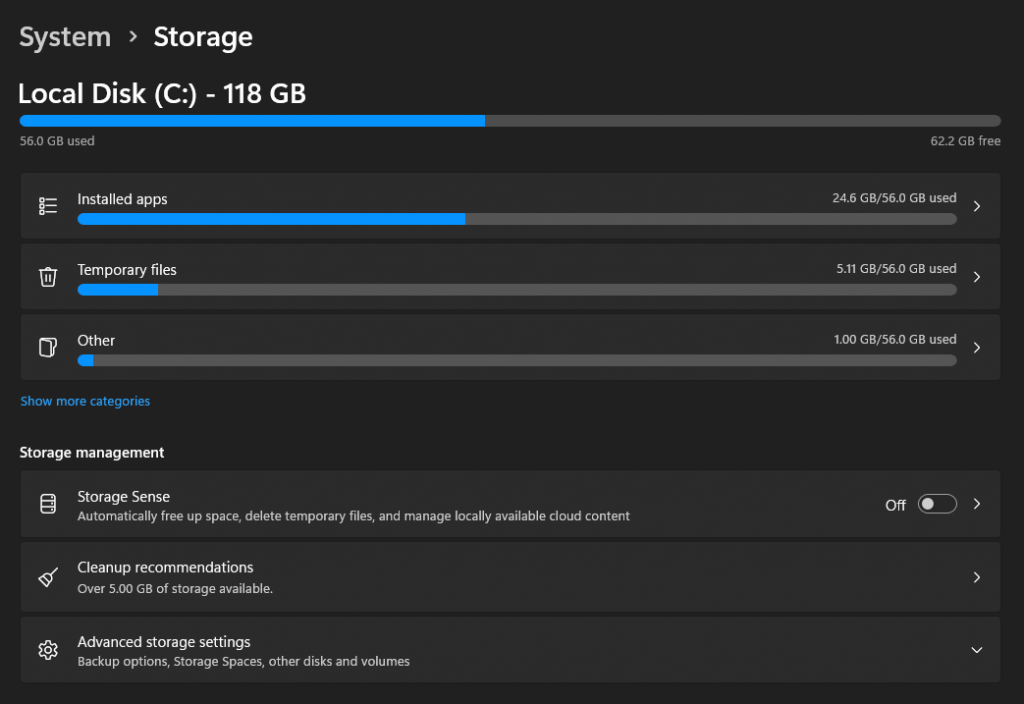Click the Cleanup recommendations broom icon
Image resolution: width=1024 pixels, height=704 pixels.
click(48, 577)
